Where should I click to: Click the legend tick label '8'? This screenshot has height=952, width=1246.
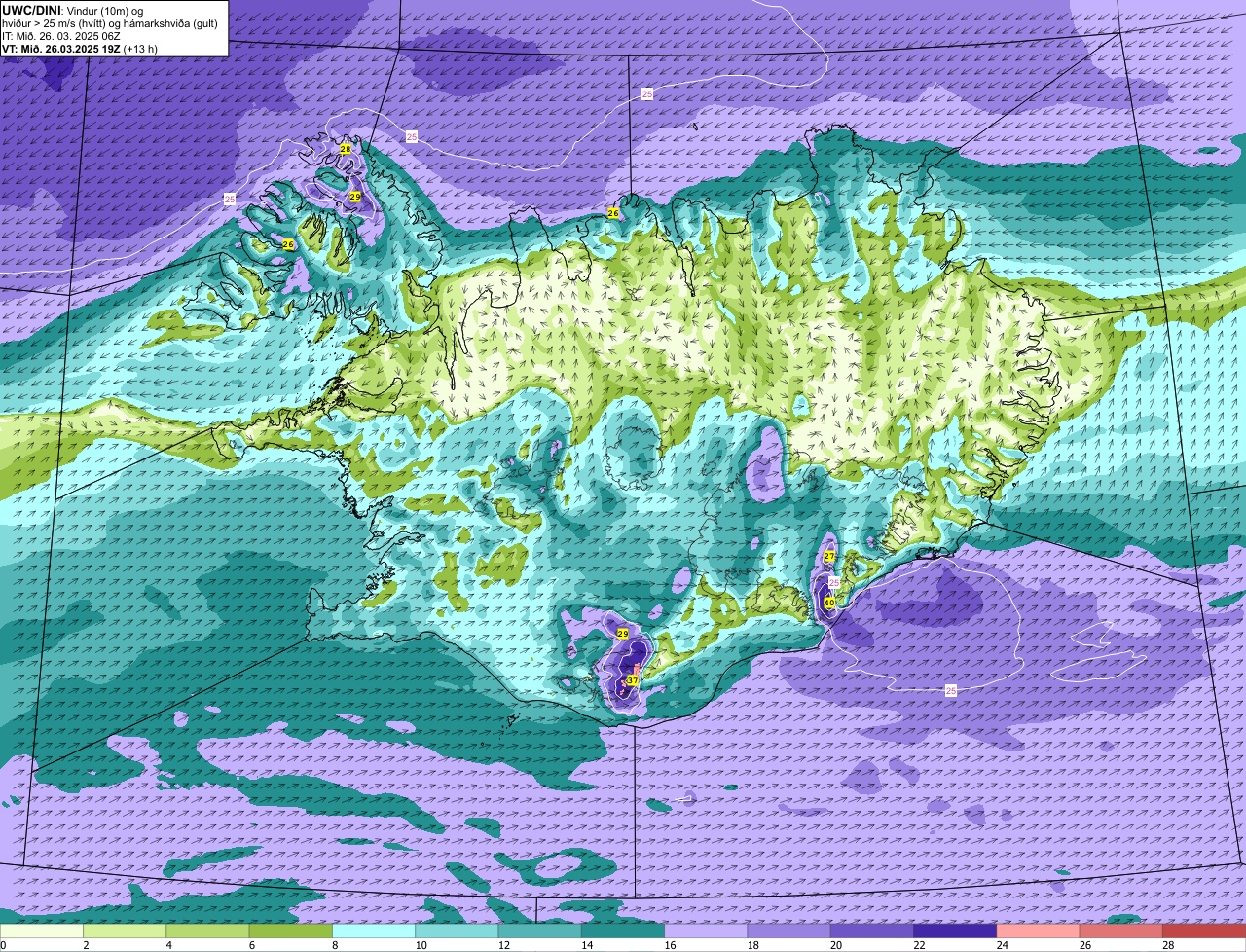click(x=335, y=944)
